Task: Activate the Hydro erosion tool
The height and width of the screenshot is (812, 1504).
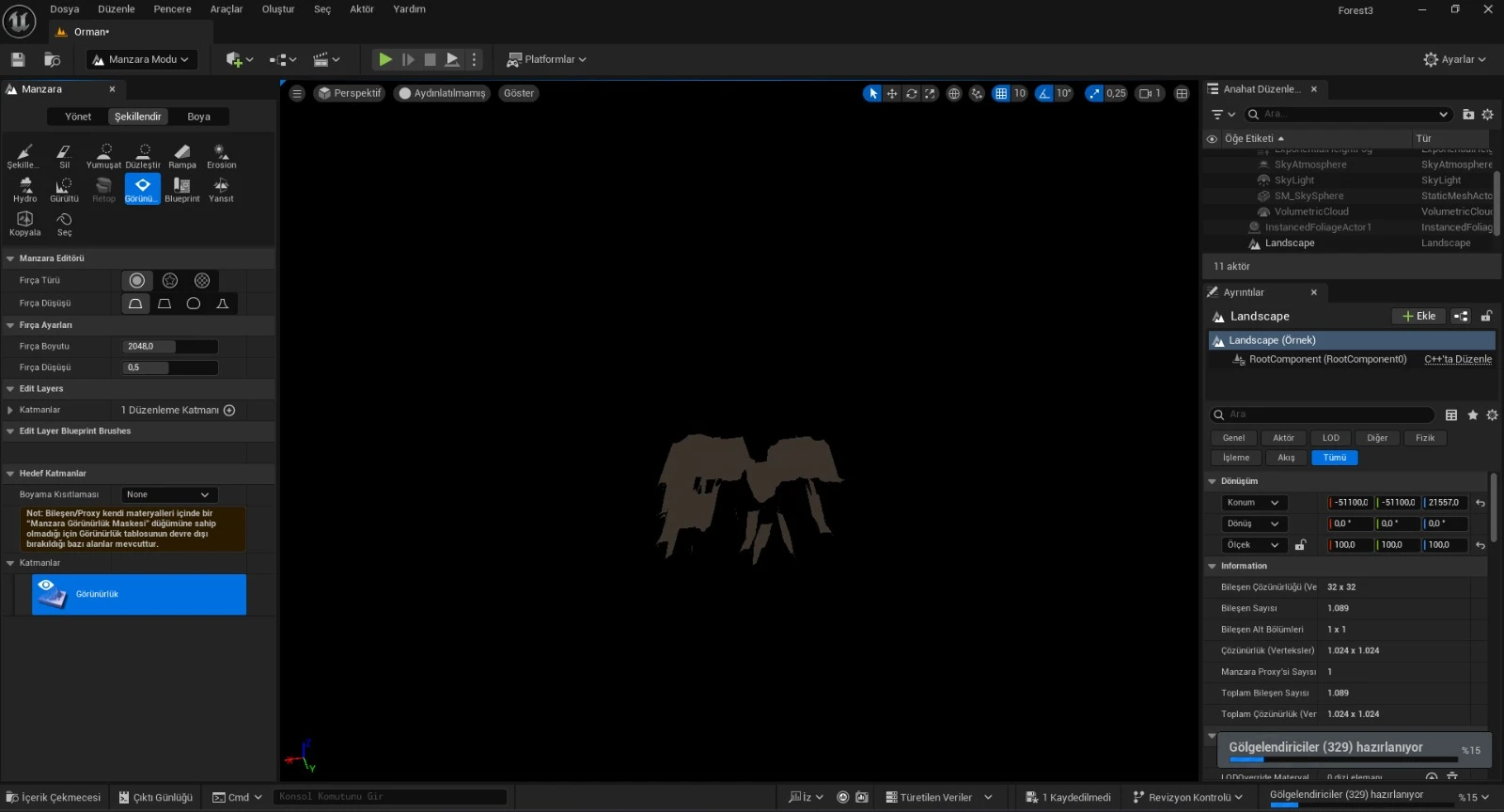Action: click(x=24, y=190)
